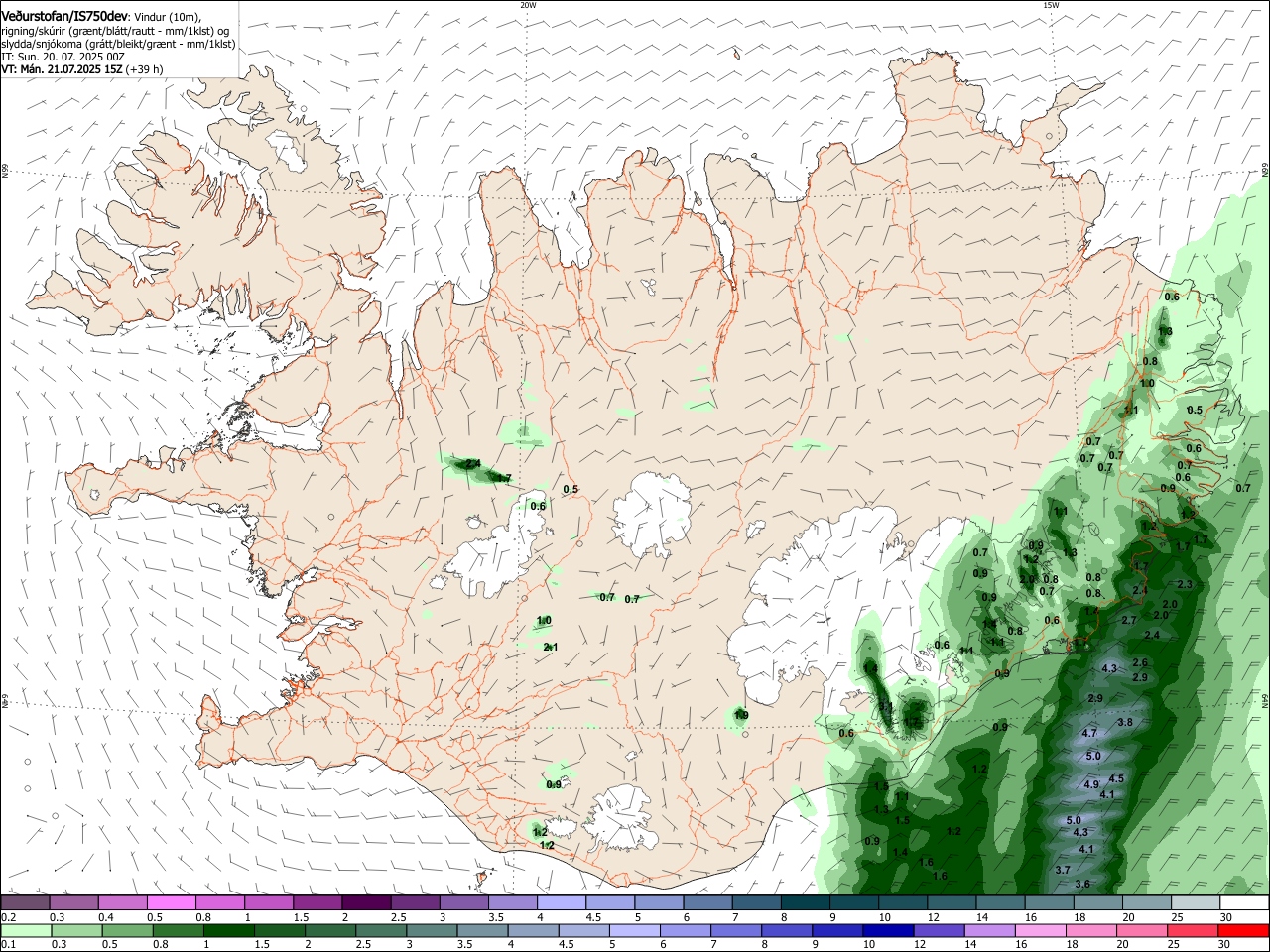The image size is (1270, 952).
Task: Select the magenta snow legend swatch labeled 0.5
Action: click(x=171, y=902)
